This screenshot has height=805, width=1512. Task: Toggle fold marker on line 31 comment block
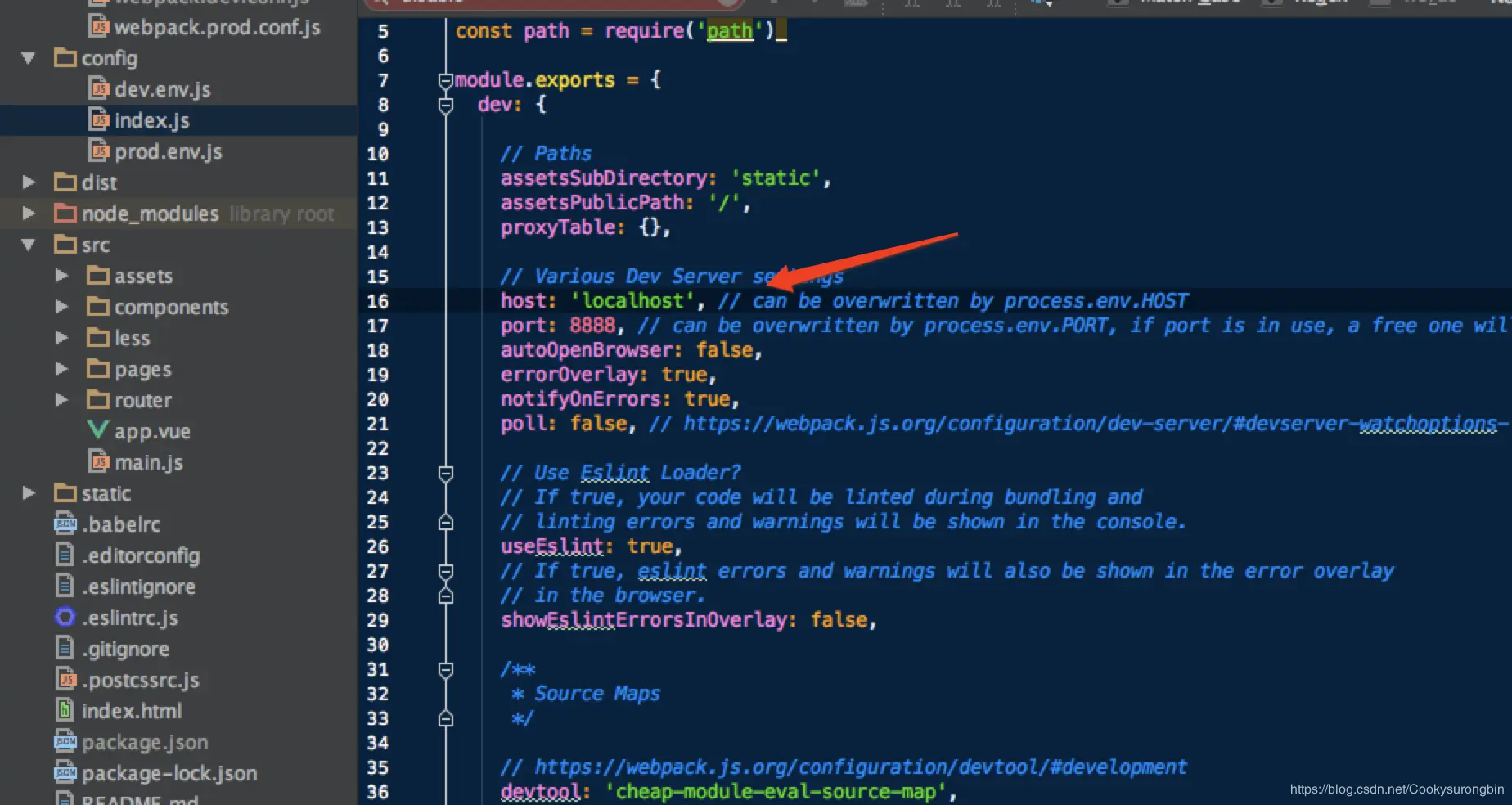[x=446, y=669]
